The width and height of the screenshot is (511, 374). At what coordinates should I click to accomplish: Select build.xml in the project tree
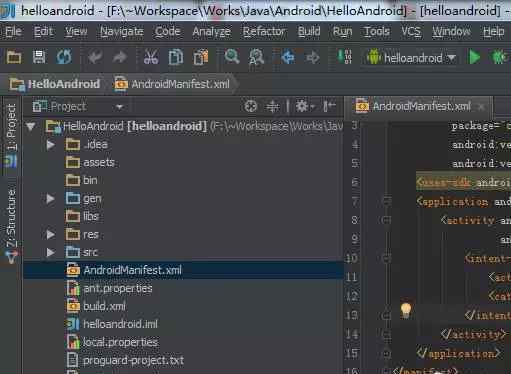pyautogui.click(x=96, y=306)
